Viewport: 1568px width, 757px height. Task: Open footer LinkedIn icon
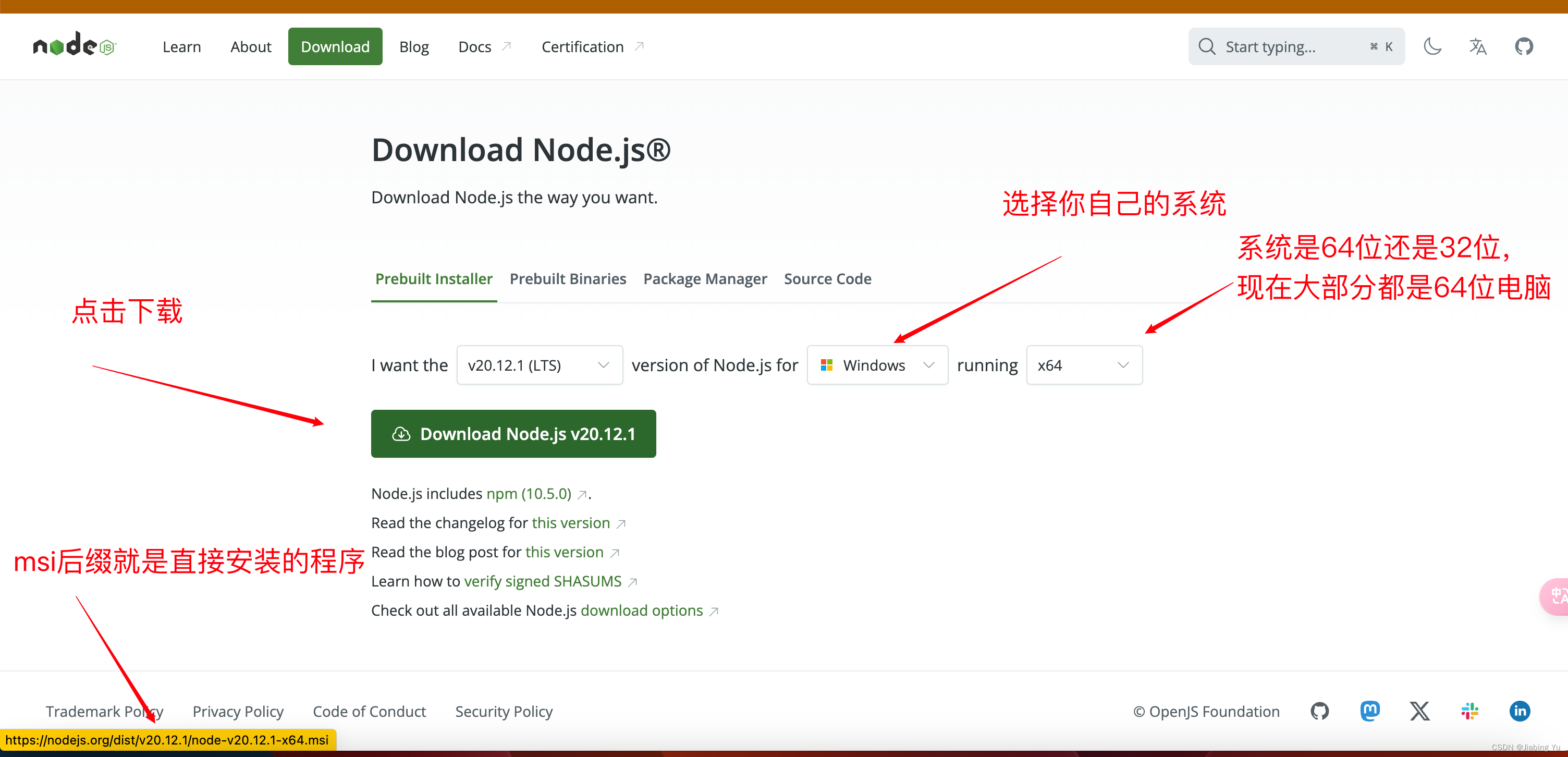(x=1520, y=711)
